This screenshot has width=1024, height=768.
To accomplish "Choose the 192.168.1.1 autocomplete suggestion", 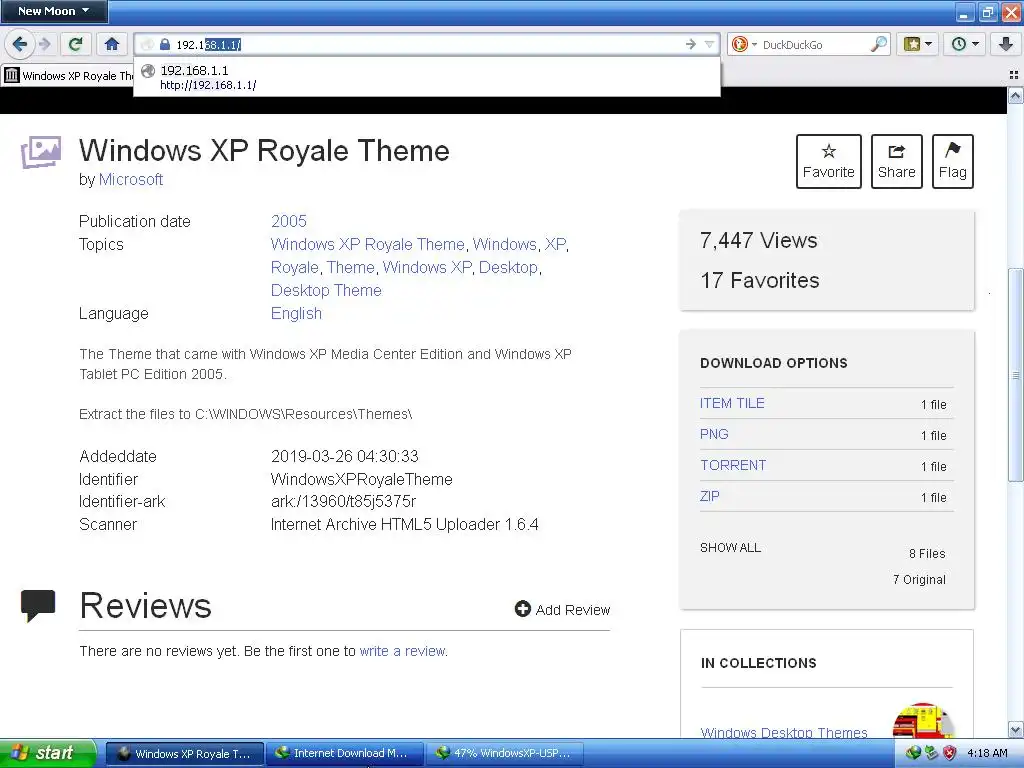I will [x=426, y=77].
